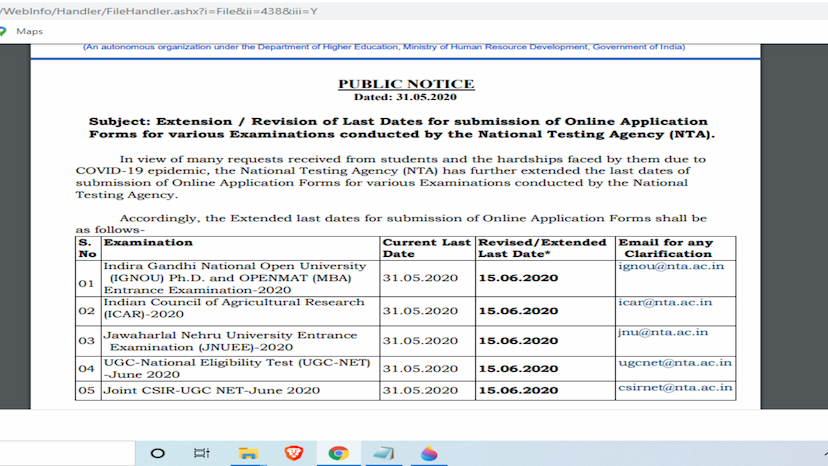Launch the colorful orb app on the taskbar

tap(429, 453)
